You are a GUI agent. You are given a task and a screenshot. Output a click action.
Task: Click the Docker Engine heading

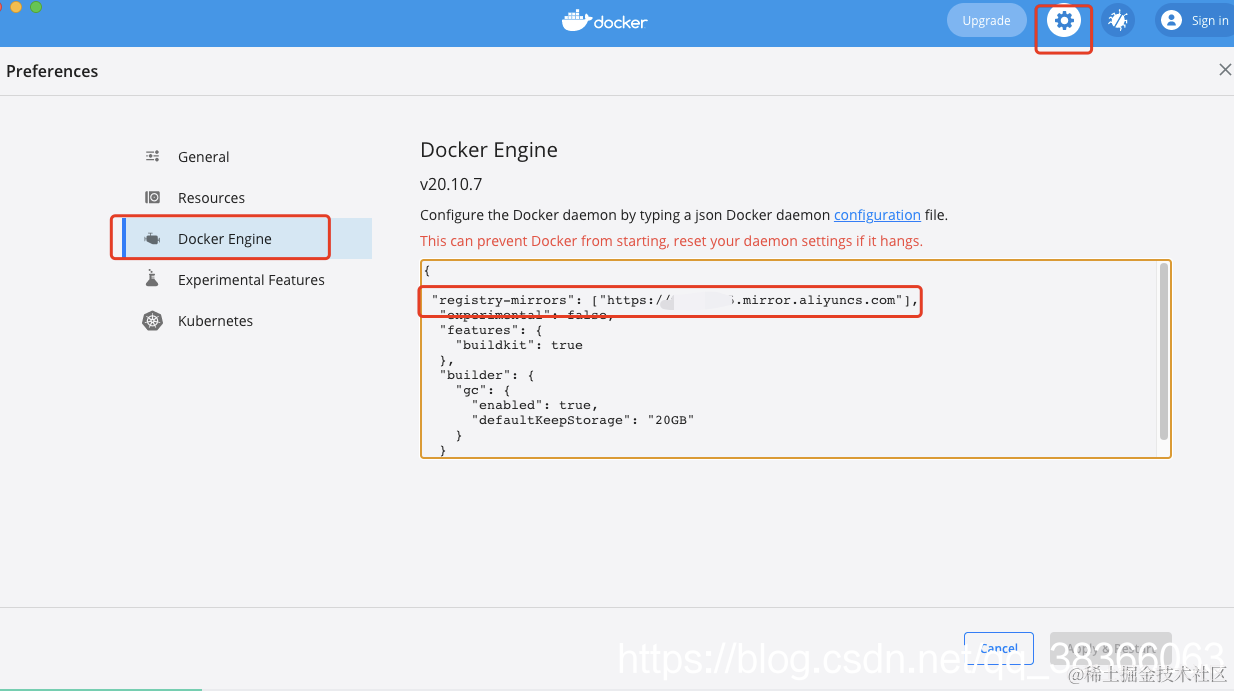(x=489, y=150)
